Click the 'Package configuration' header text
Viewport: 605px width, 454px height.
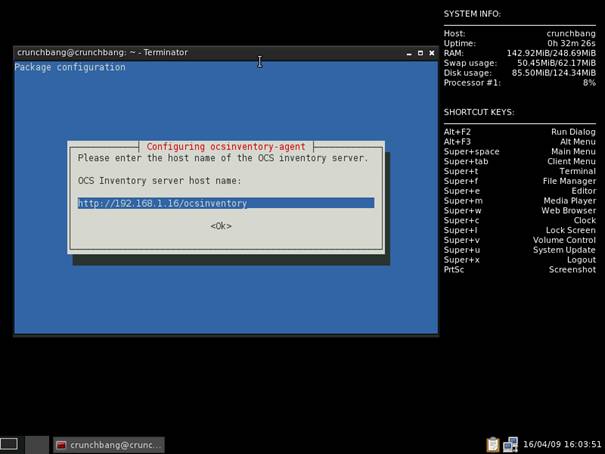coord(70,67)
